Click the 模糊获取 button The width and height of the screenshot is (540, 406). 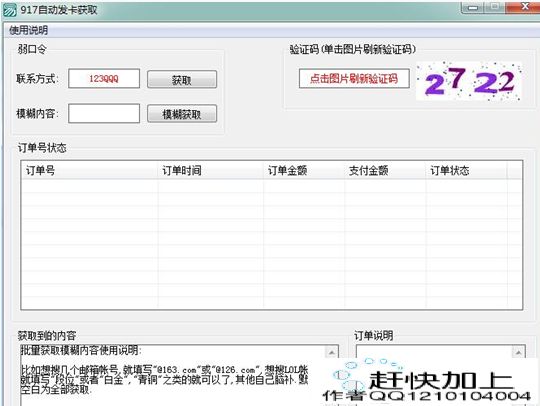(182, 114)
